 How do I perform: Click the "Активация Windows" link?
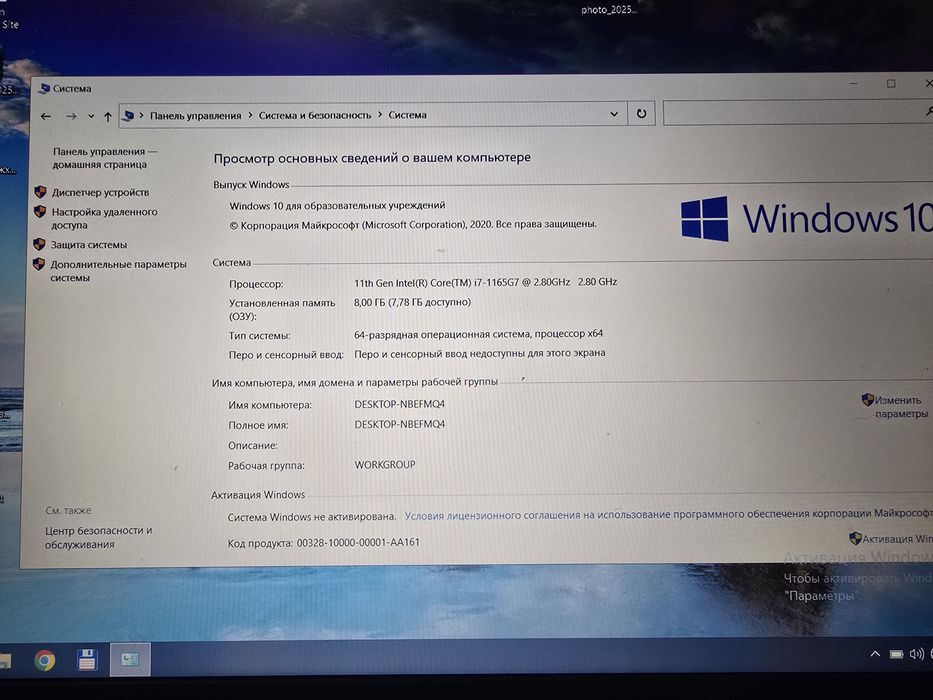(897, 539)
